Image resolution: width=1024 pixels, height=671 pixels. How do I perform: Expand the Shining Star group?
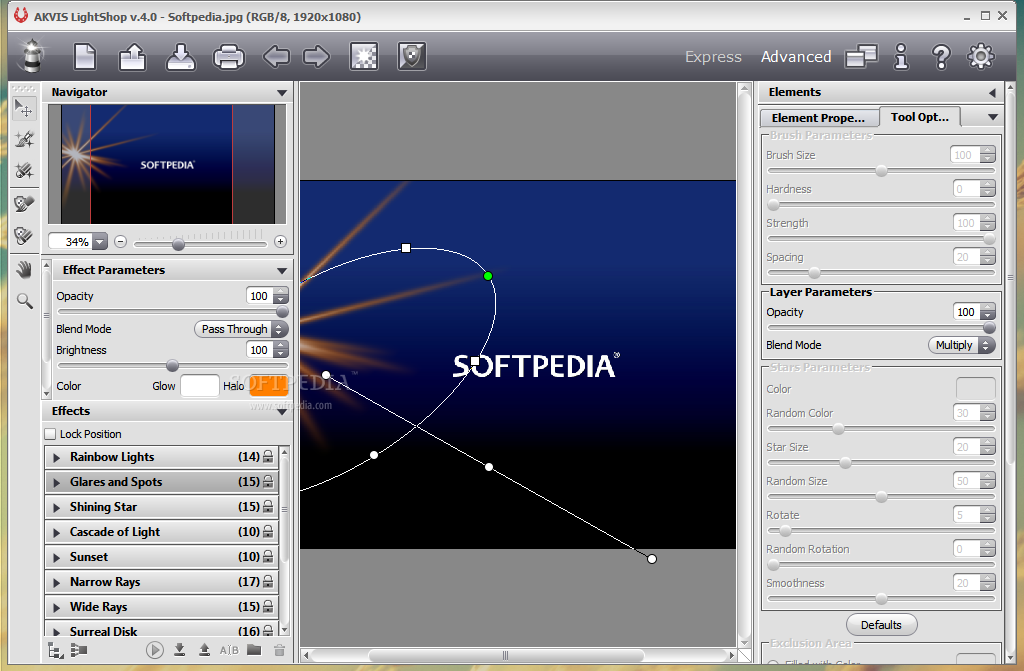coord(56,508)
